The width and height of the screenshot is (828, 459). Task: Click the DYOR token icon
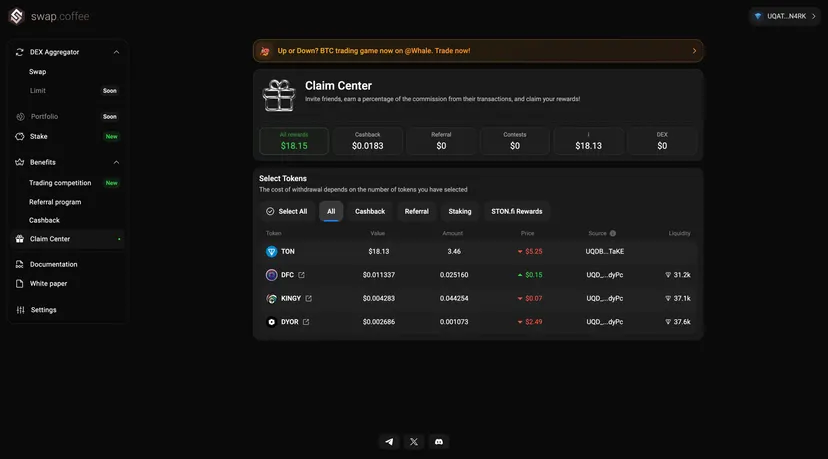271,322
